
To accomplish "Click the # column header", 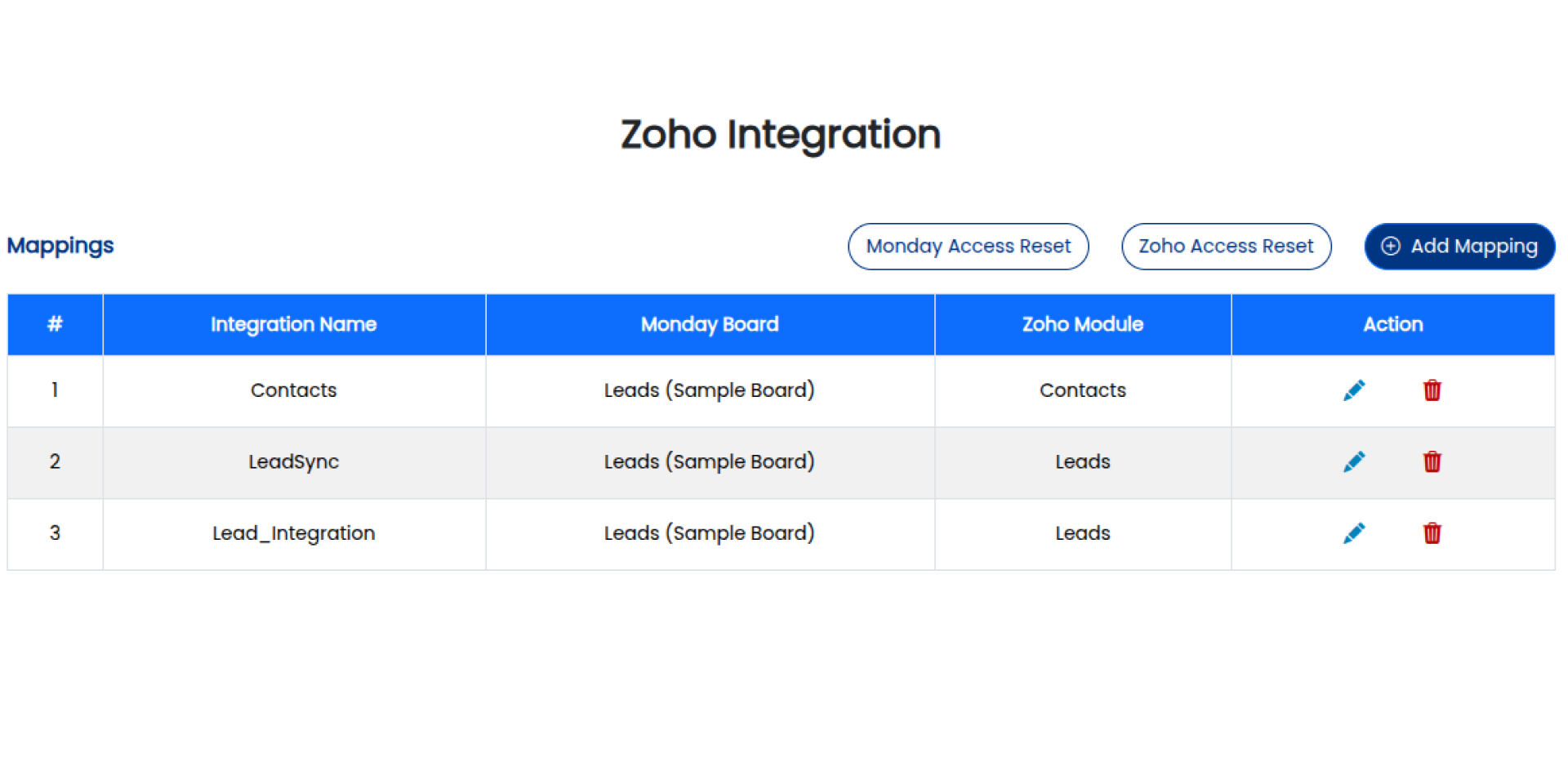I will (x=55, y=324).
